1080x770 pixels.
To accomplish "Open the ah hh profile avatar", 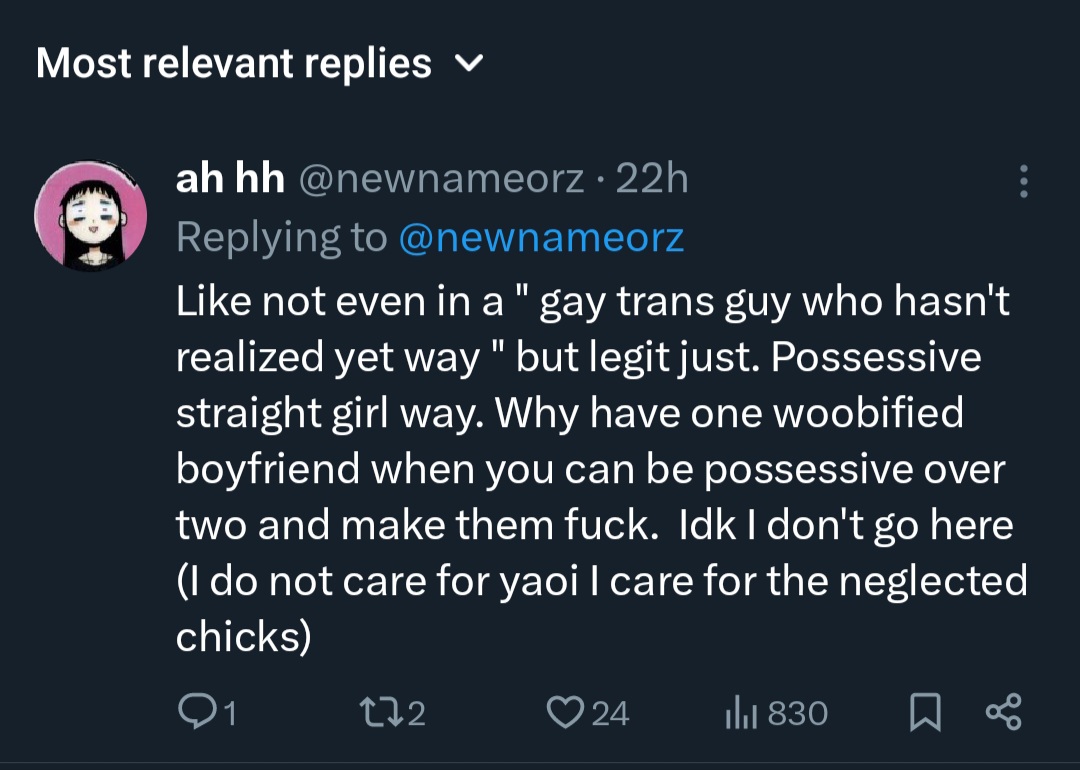I will tap(91, 215).
